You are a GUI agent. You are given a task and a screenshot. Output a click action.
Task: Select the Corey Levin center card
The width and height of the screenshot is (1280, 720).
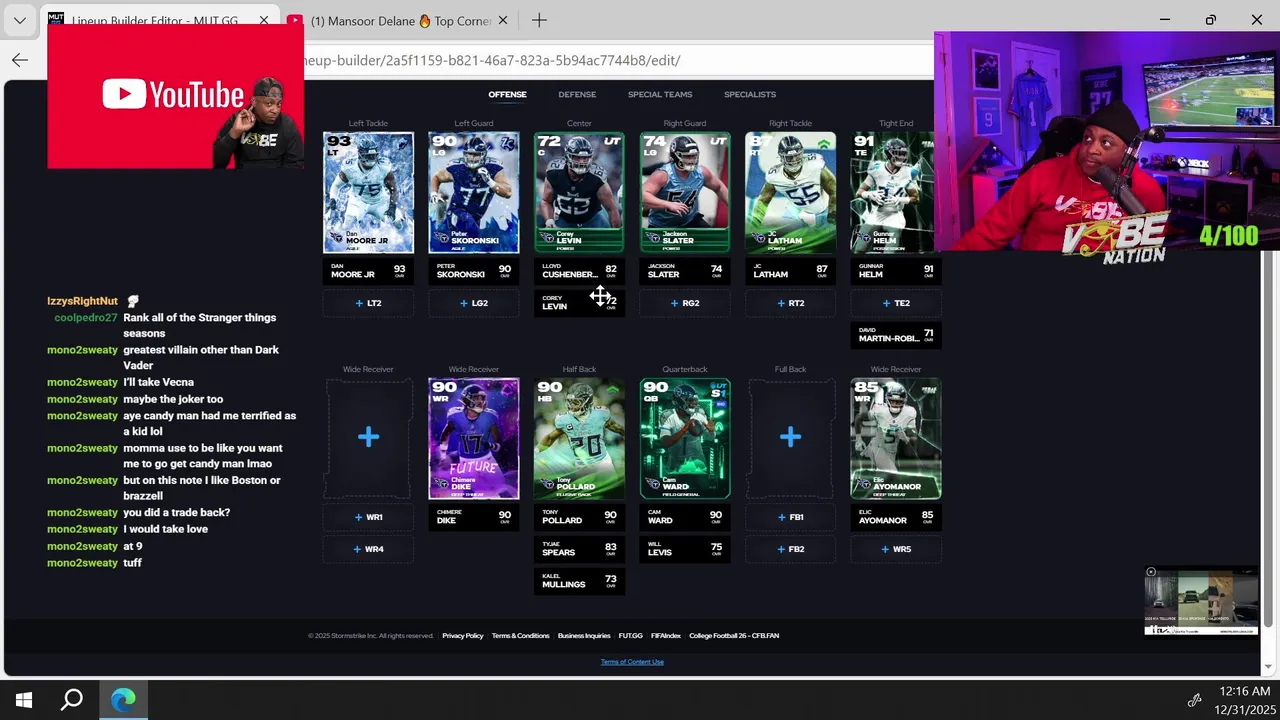pos(579,193)
